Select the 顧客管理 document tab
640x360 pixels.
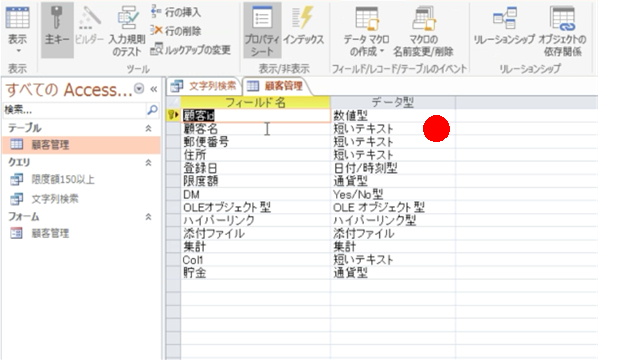point(277,86)
